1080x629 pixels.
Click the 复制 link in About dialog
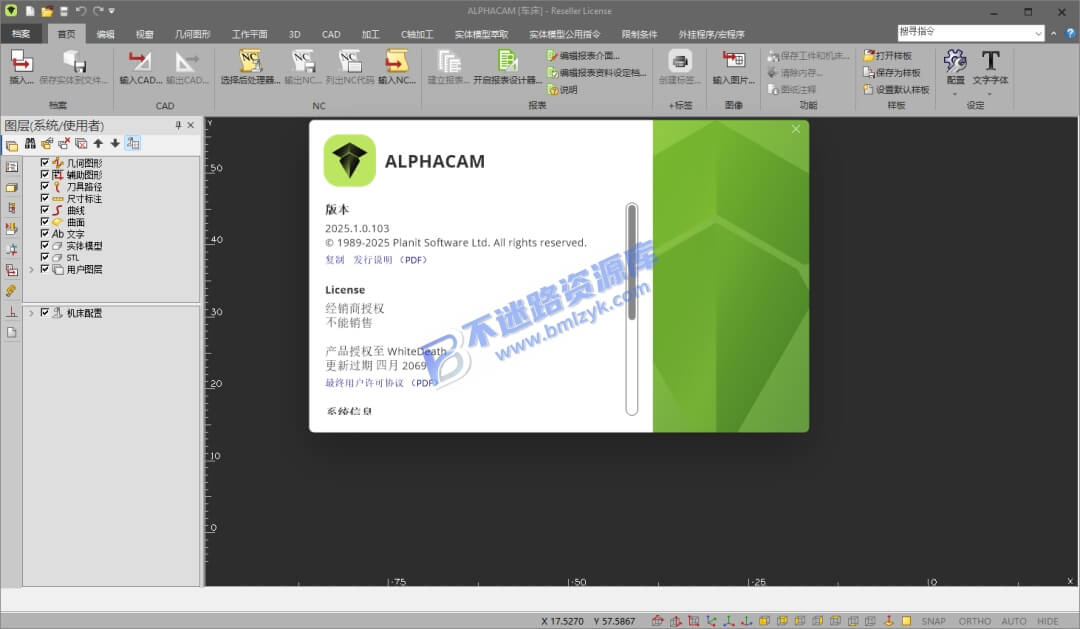pyautogui.click(x=335, y=260)
